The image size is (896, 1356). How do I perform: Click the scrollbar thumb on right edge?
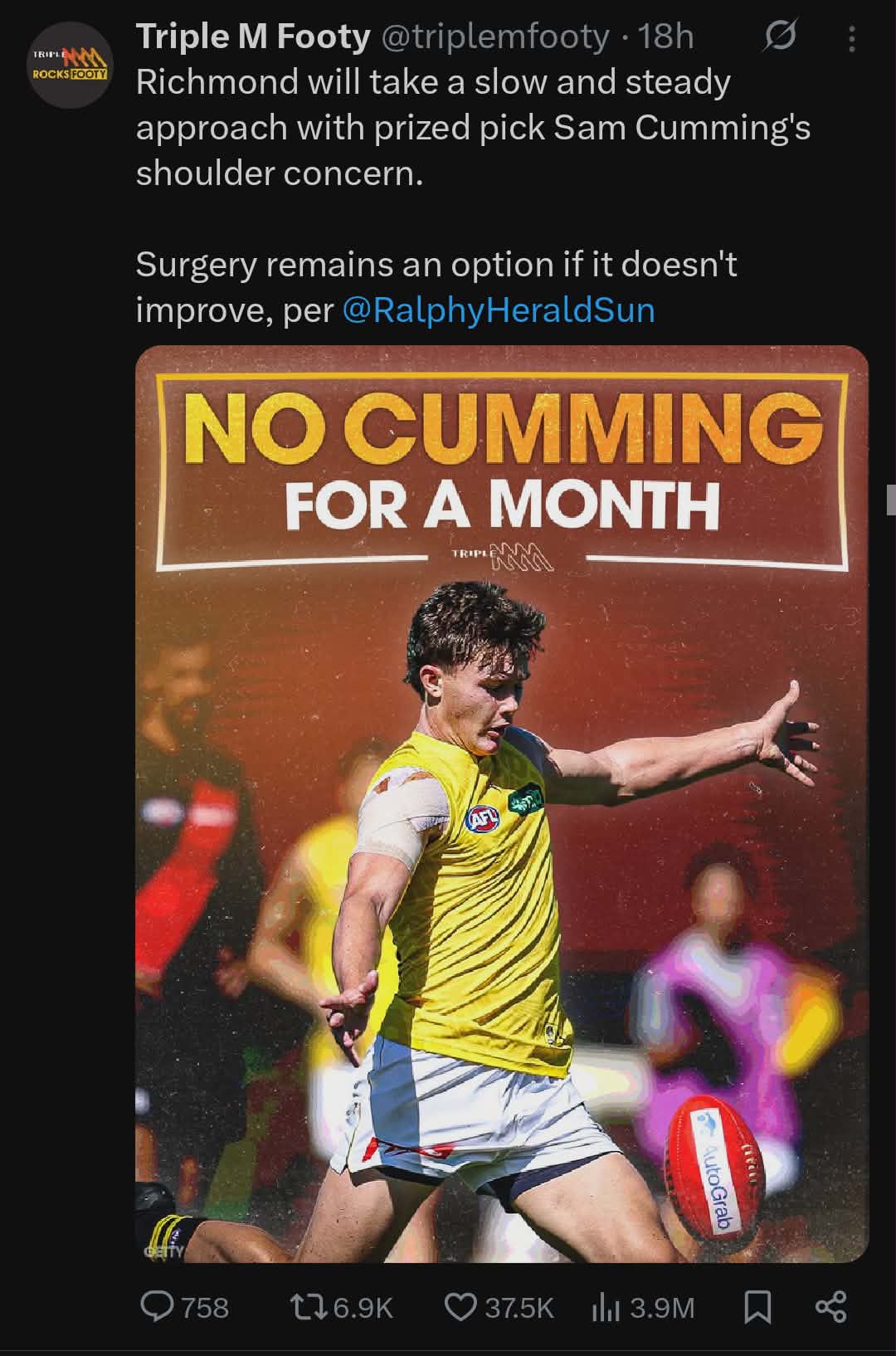tap(891, 500)
